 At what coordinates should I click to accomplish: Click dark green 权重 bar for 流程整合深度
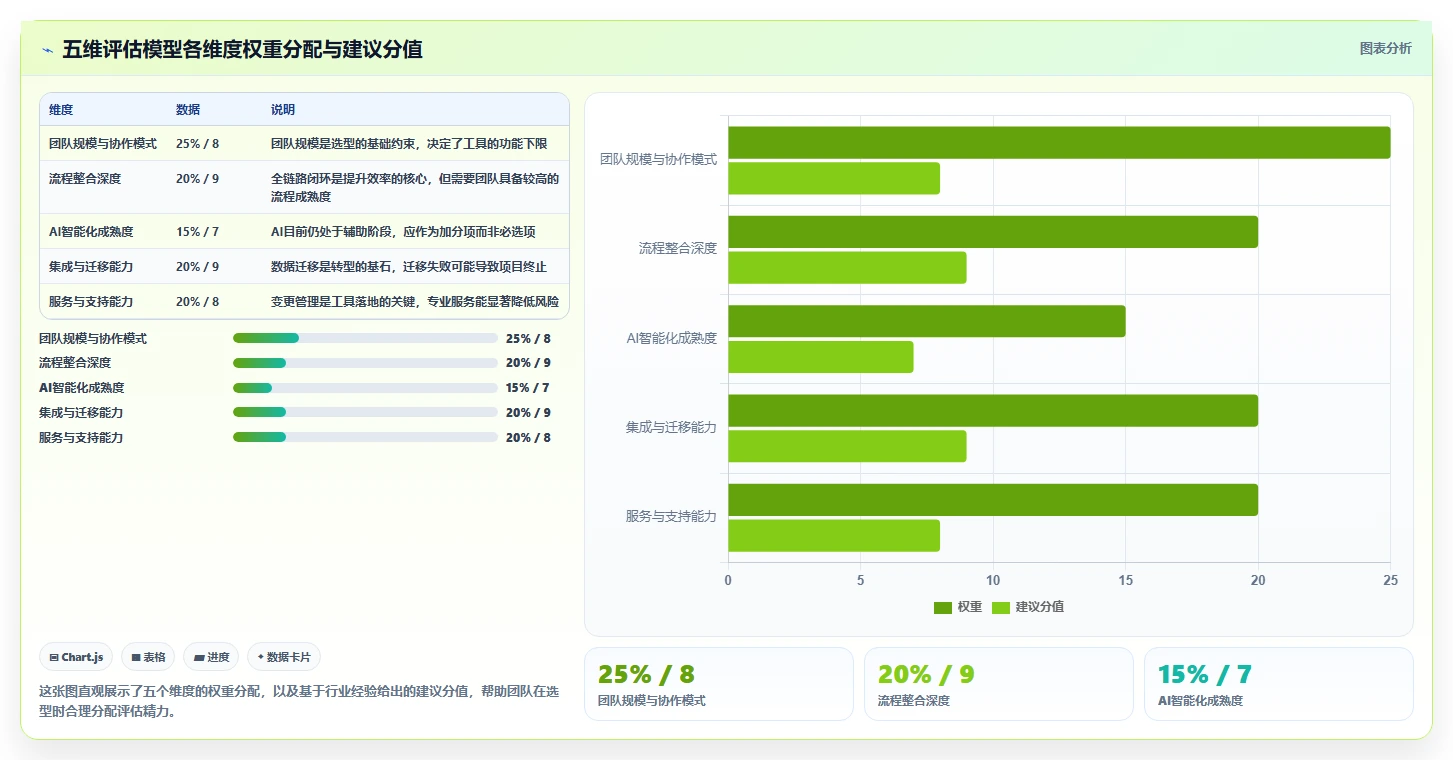tap(993, 231)
